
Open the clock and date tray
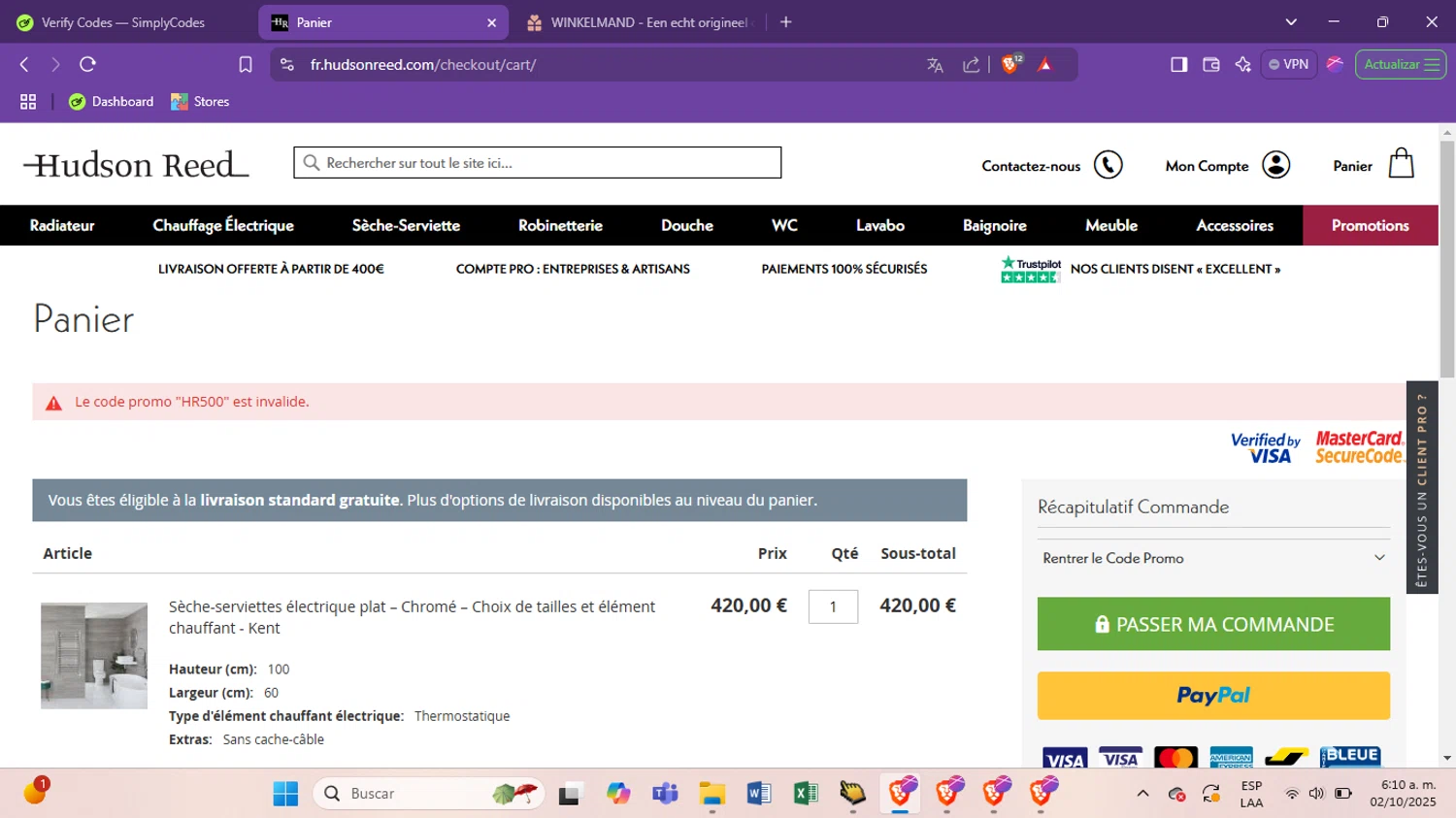click(1403, 794)
